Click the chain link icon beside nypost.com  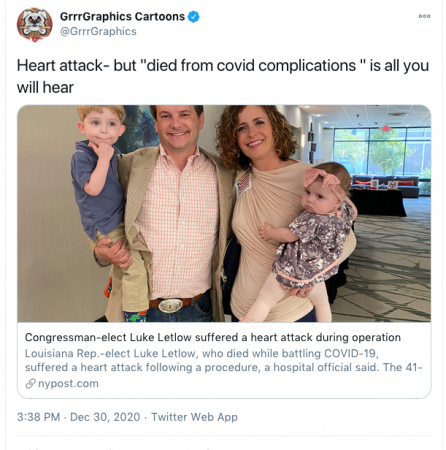click(30, 384)
